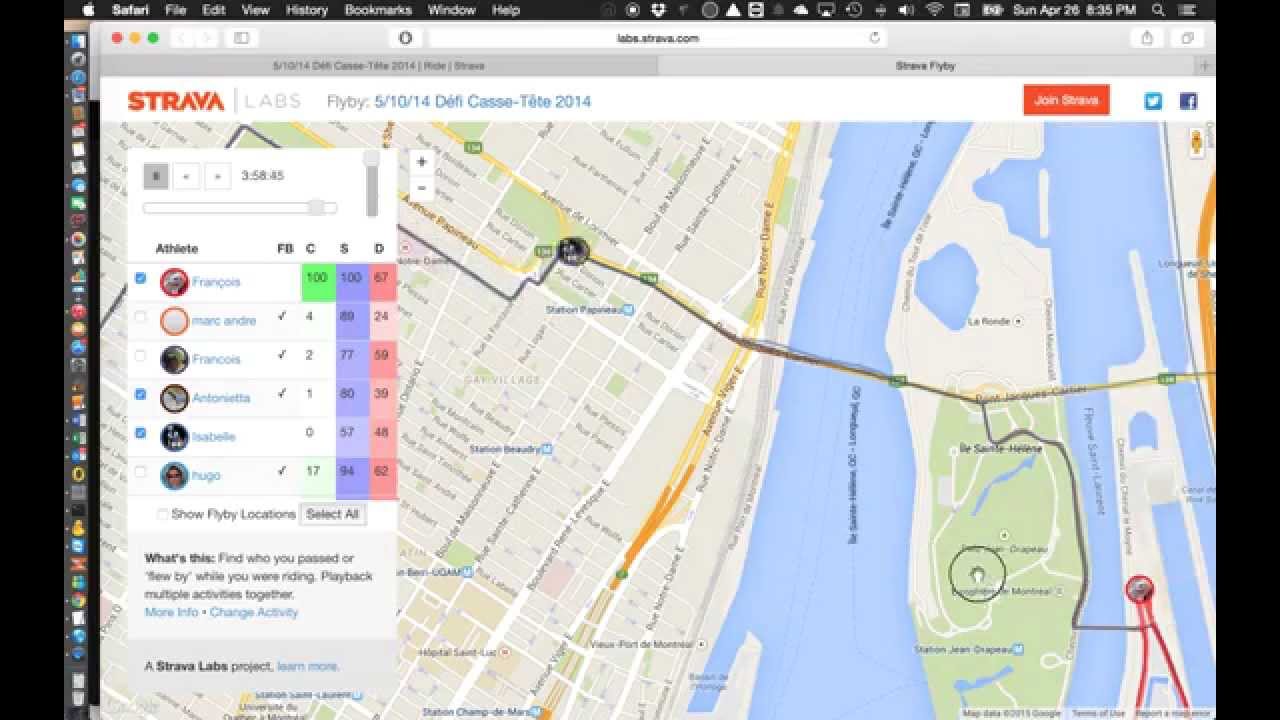Open the Bookmarks menu
Screen dimensions: 1280x720
378,10
